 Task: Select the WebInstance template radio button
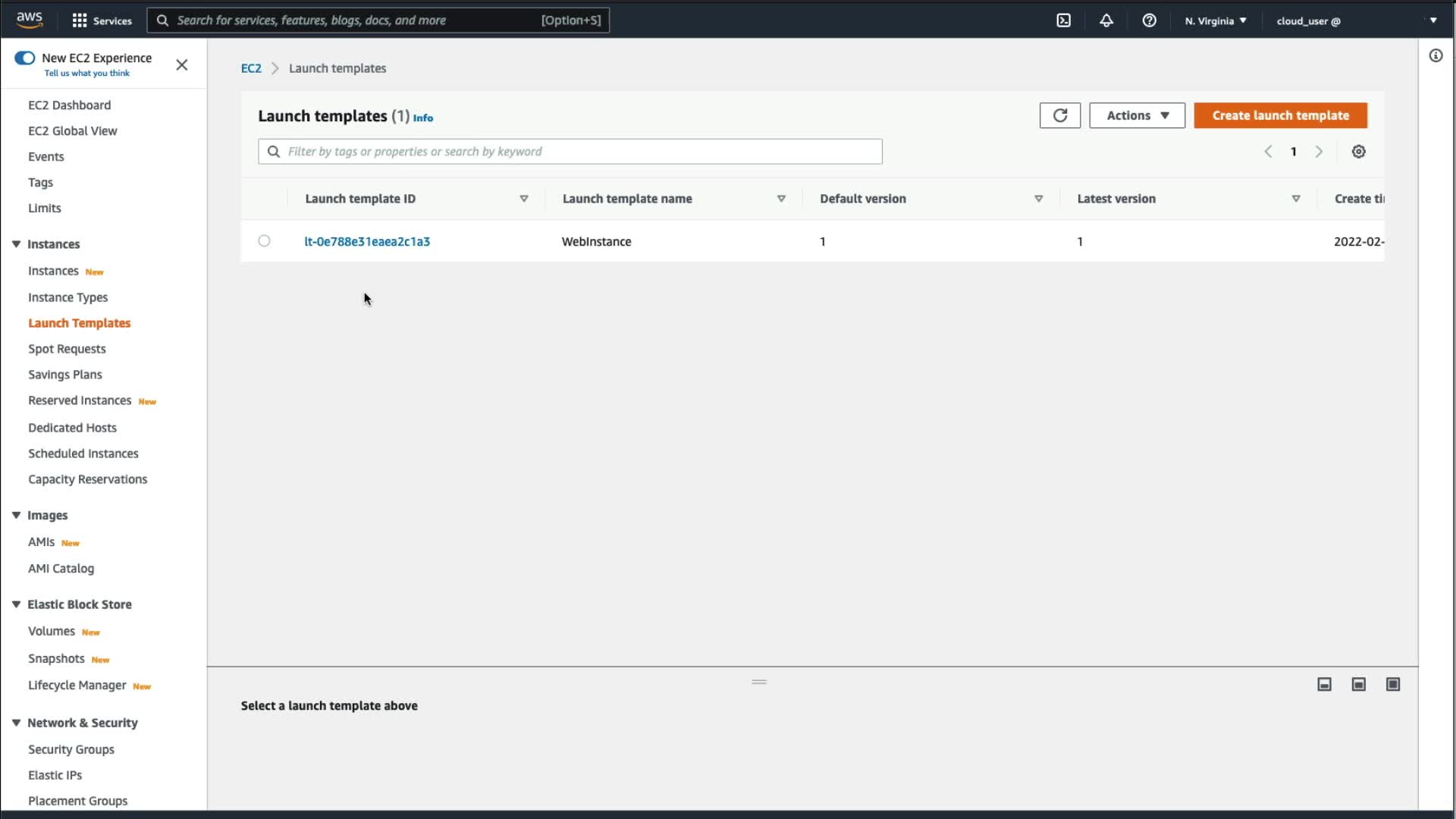(x=264, y=241)
